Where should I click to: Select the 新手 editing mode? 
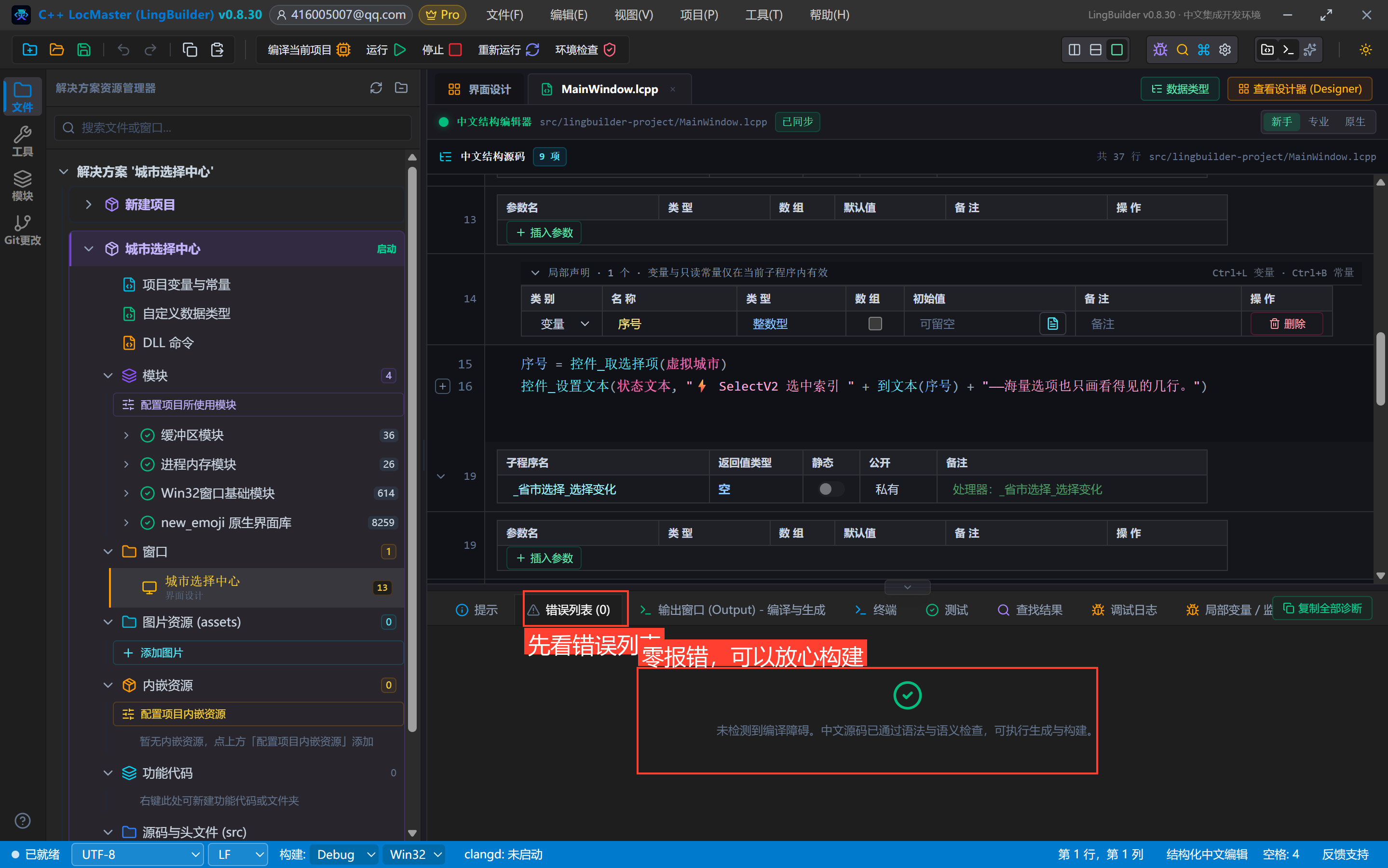[1281, 122]
